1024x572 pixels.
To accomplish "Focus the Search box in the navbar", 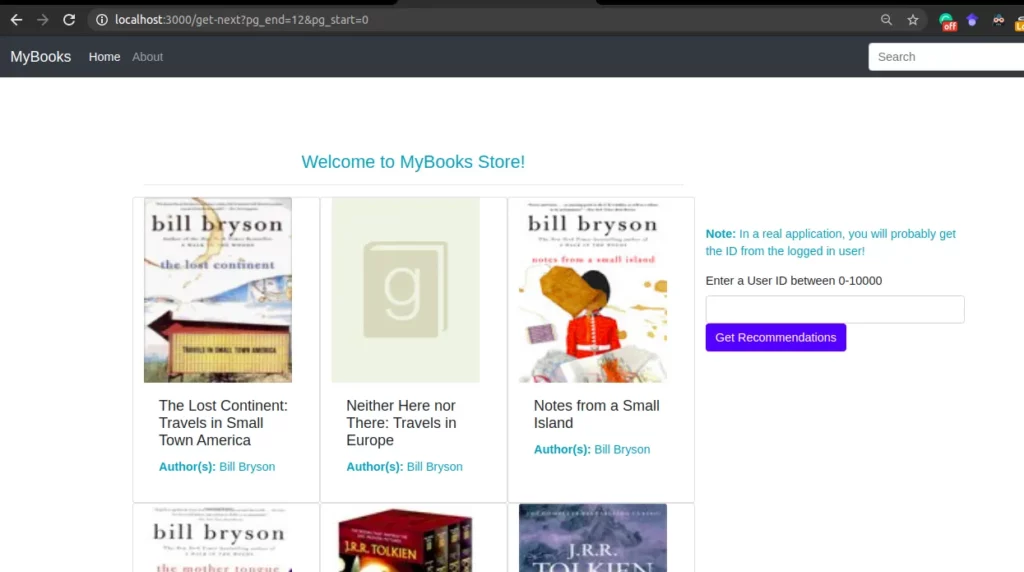I will (946, 57).
